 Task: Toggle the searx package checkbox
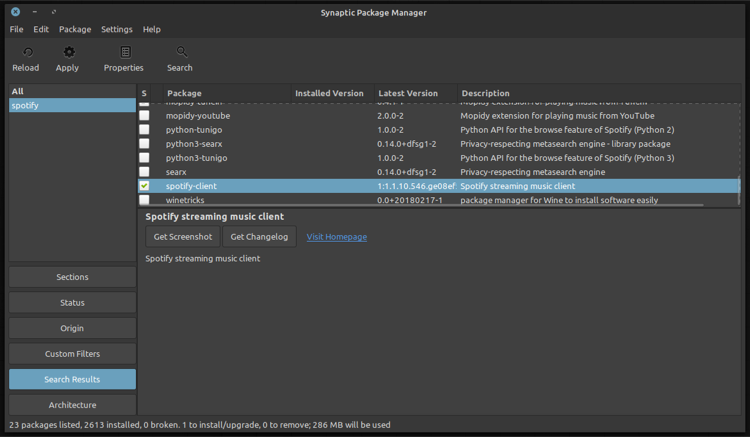(x=144, y=172)
